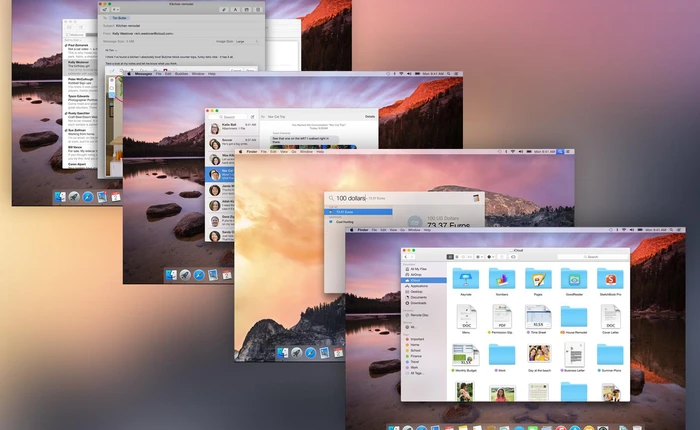Select the 73.37 Euros Spotlight top hit
Screen dimensions: 700x430
click(x=358, y=212)
